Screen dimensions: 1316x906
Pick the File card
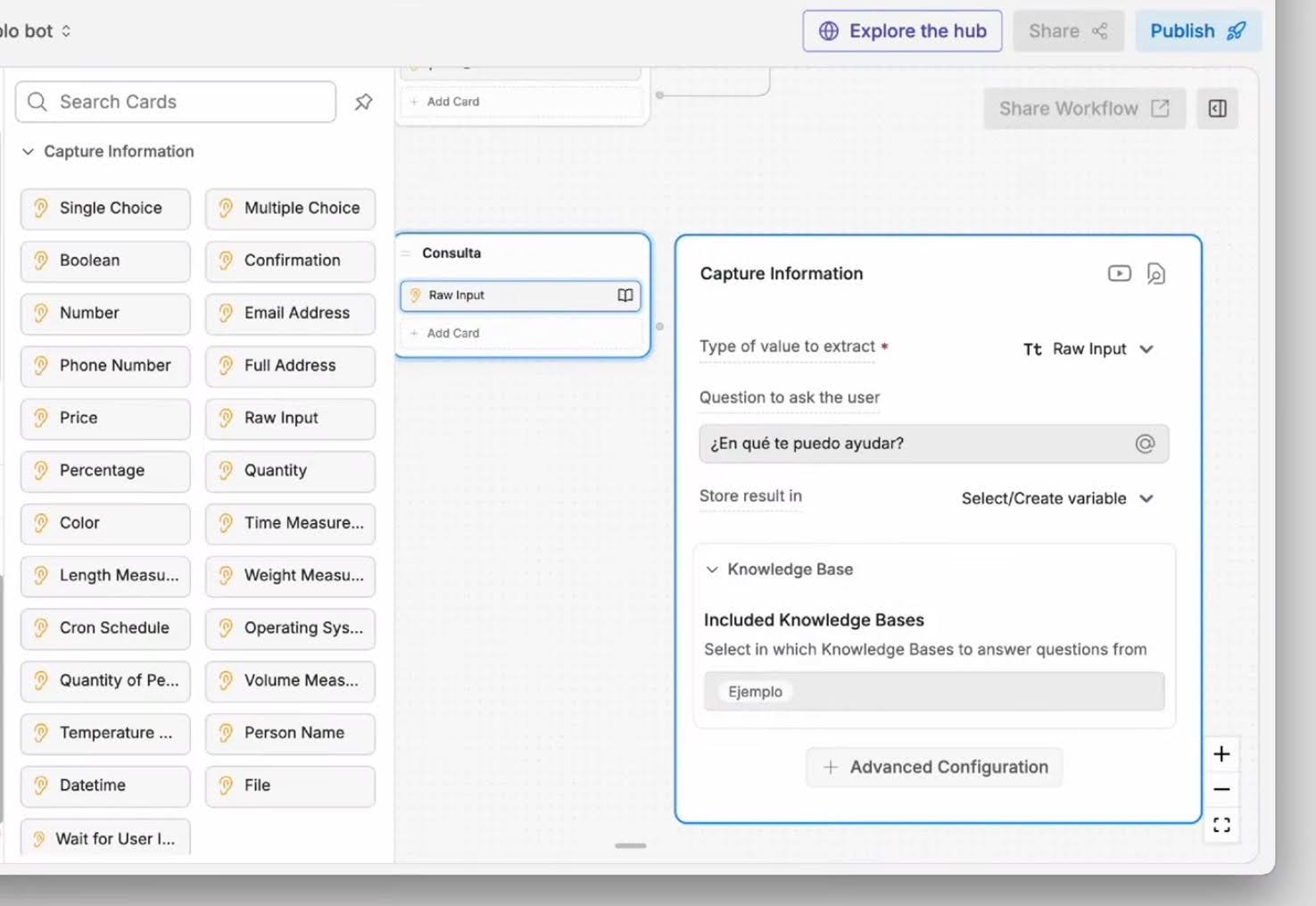click(x=290, y=786)
